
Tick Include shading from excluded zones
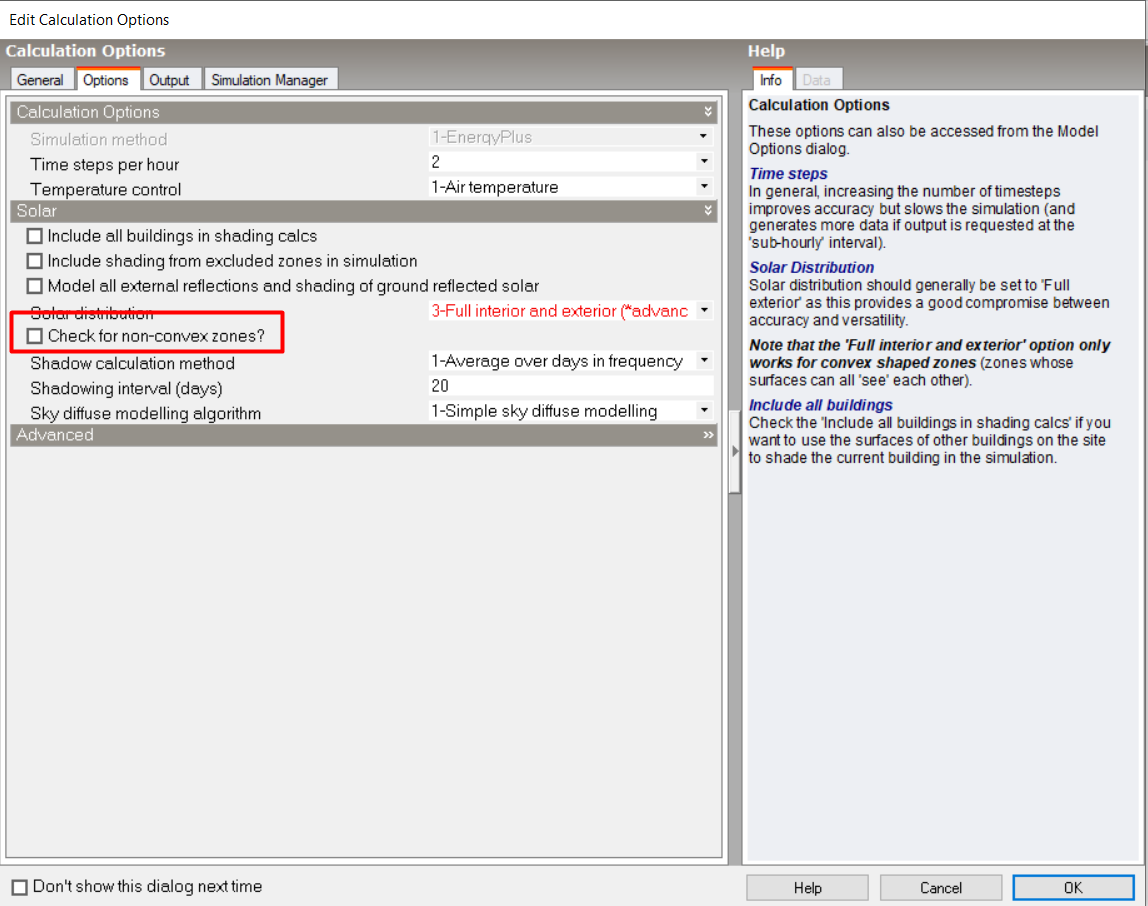[34, 261]
